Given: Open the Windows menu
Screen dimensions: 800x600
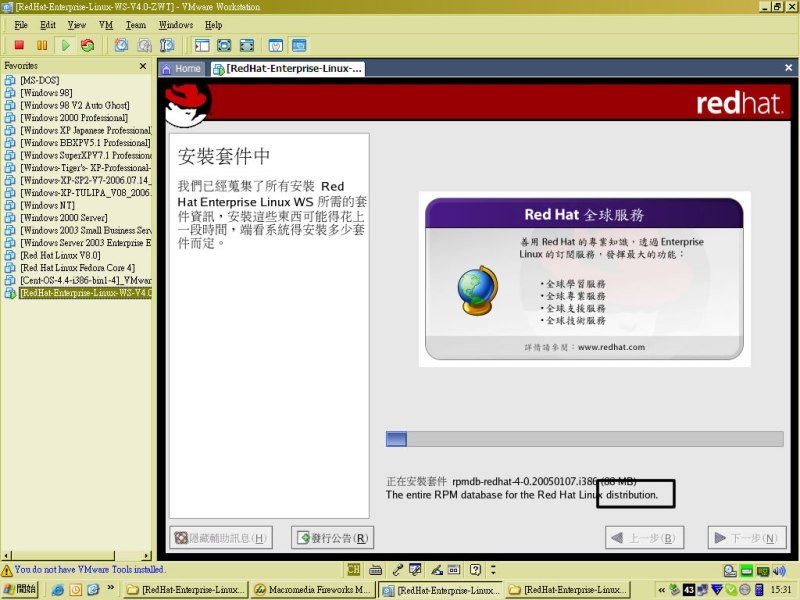Looking at the screenshot, I should point(176,24).
